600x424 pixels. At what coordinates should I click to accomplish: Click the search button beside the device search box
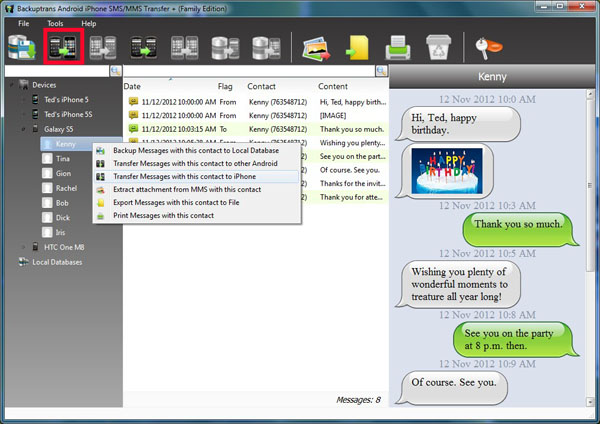pos(116,71)
